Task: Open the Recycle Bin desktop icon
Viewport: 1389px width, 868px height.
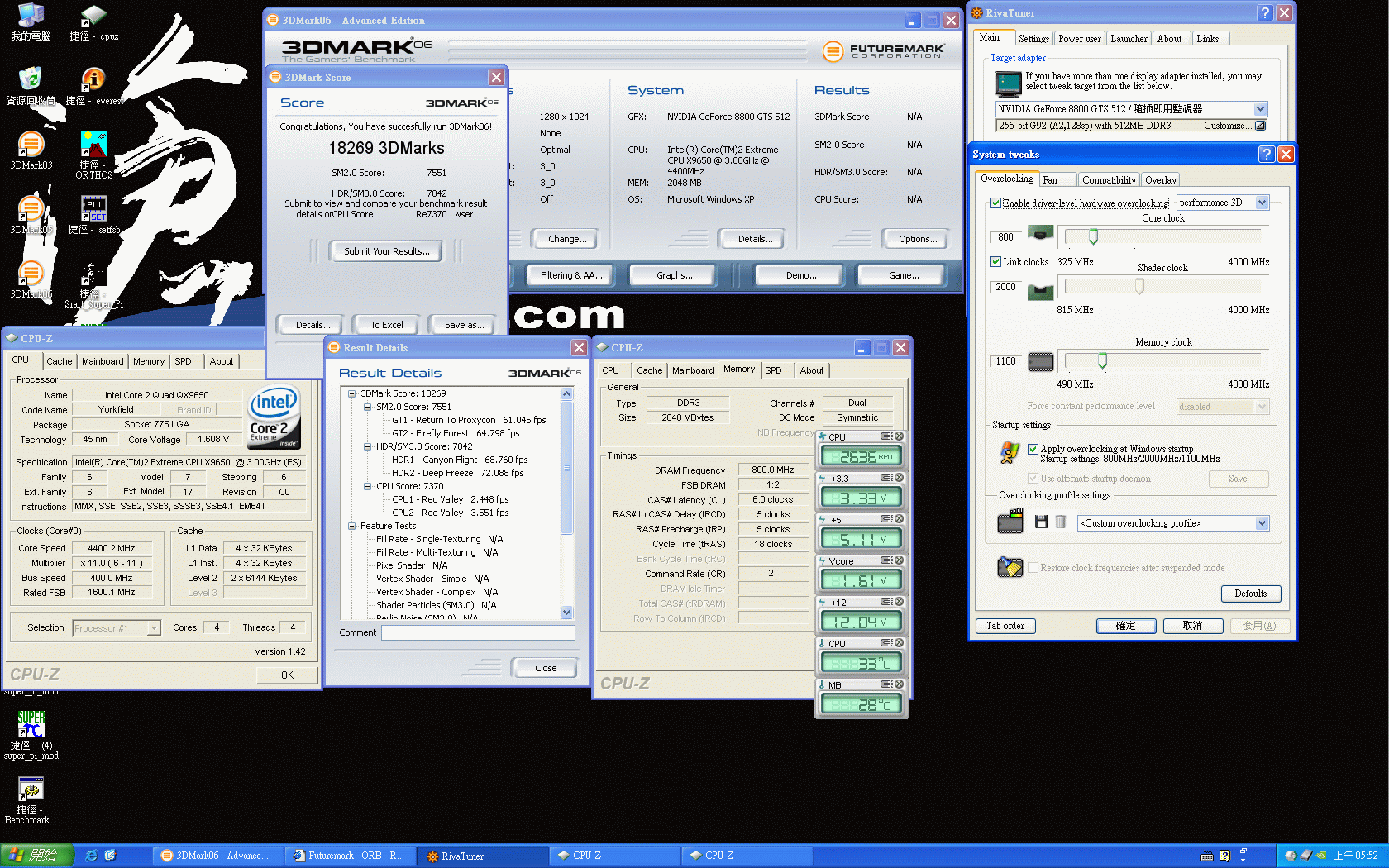Action: pos(31,85)
